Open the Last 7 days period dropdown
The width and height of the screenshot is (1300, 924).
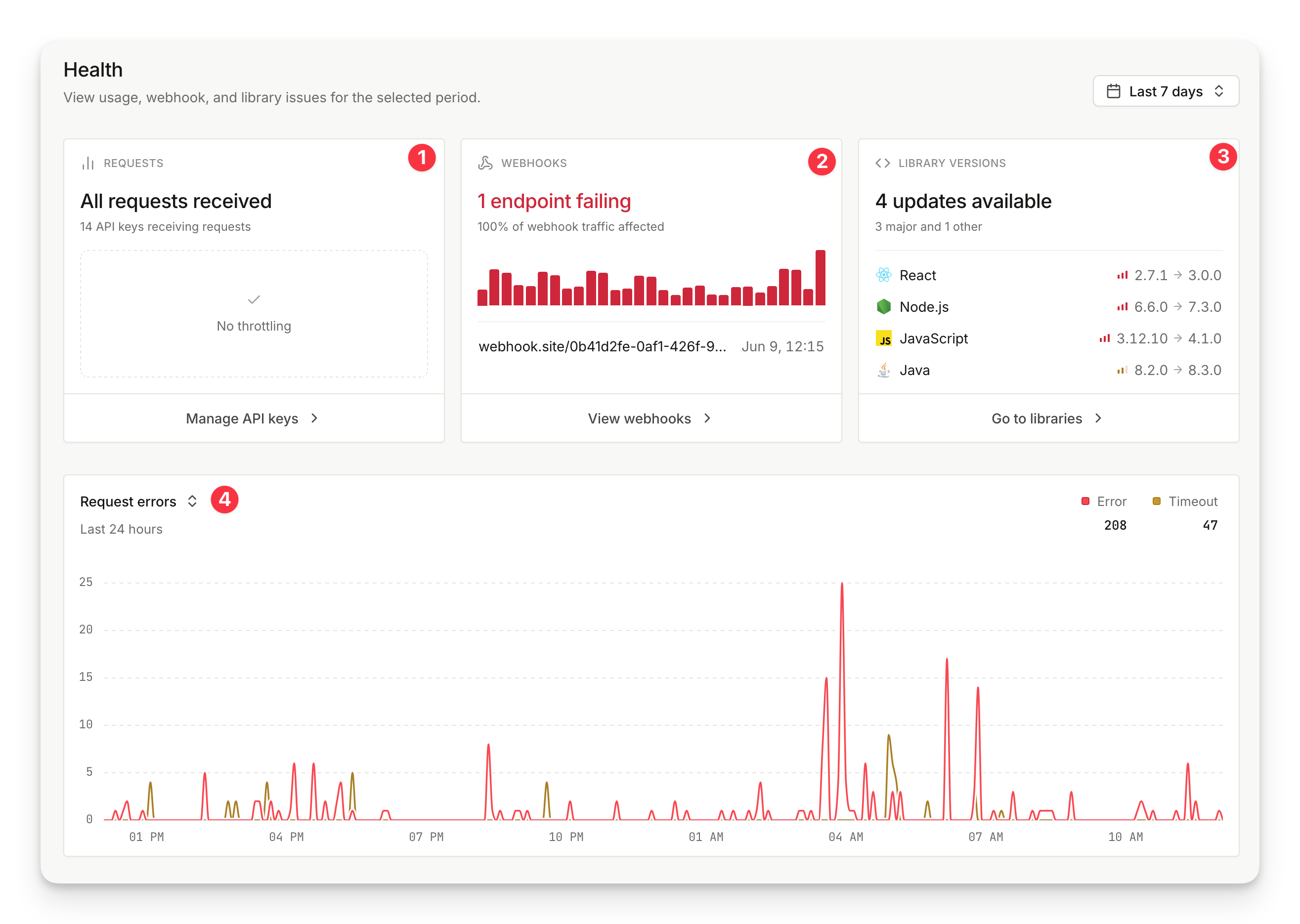coord(1165,91)
